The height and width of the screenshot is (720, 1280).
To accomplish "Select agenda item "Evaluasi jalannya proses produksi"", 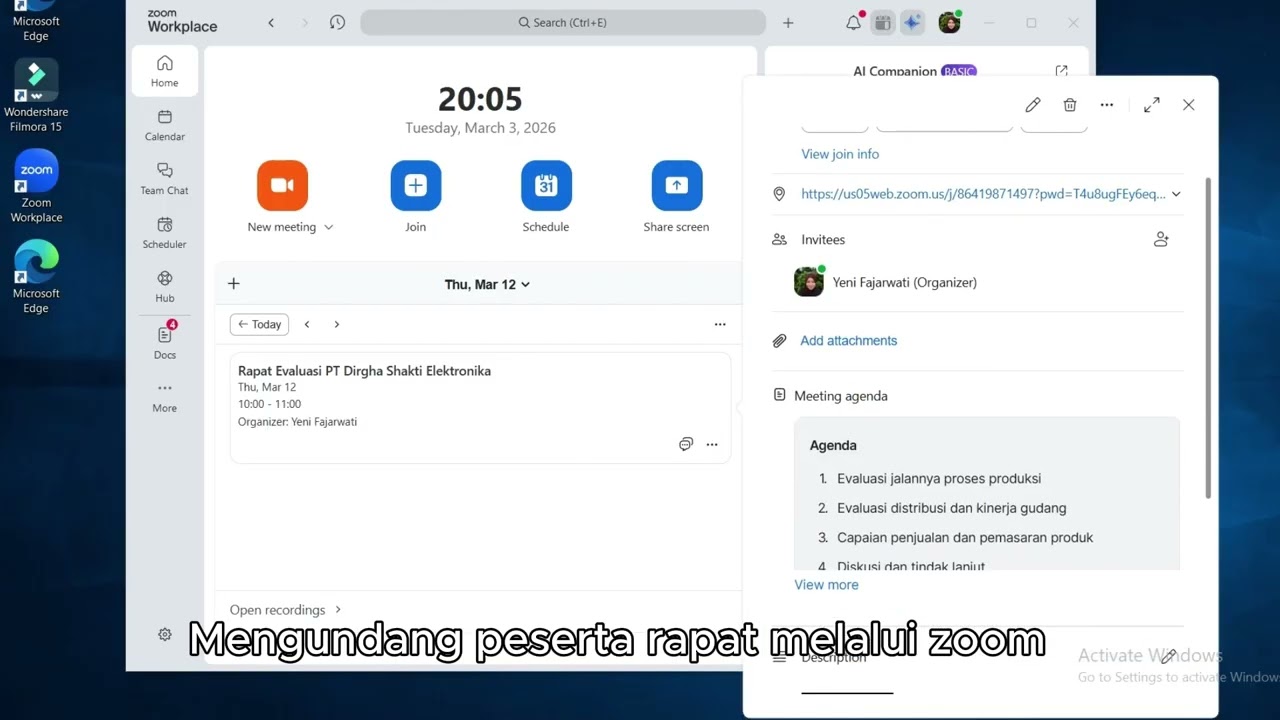I will click(939, 478).
